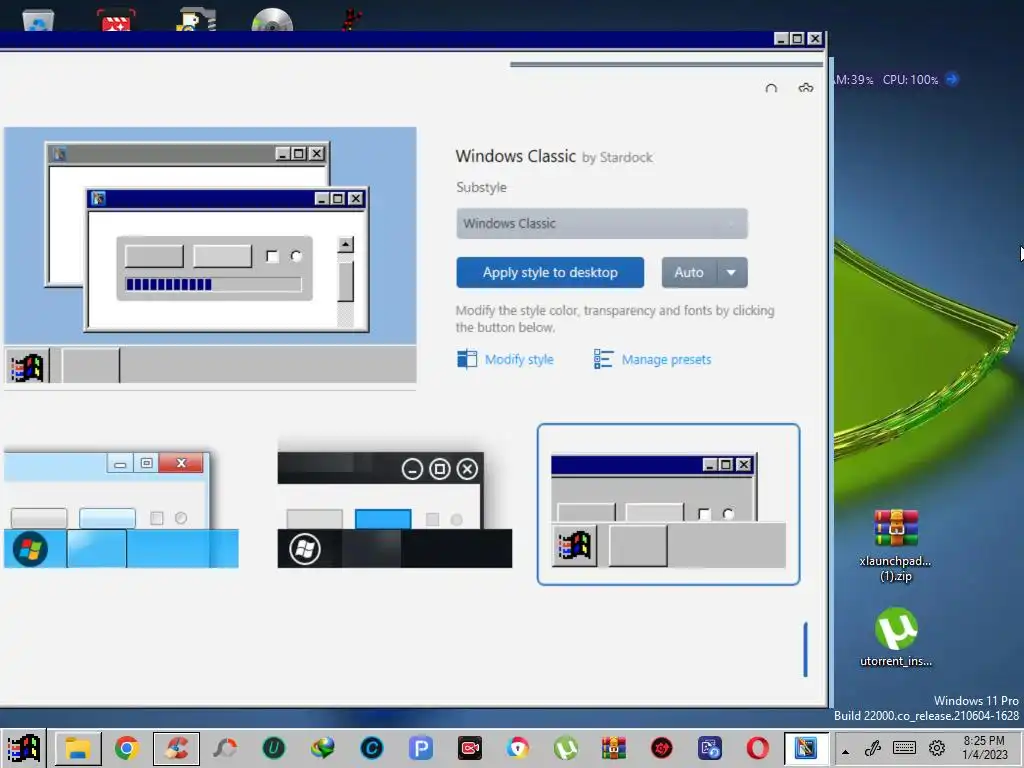Click the pen tray icon
1024x768 pixels.
(x=873, y=748)
